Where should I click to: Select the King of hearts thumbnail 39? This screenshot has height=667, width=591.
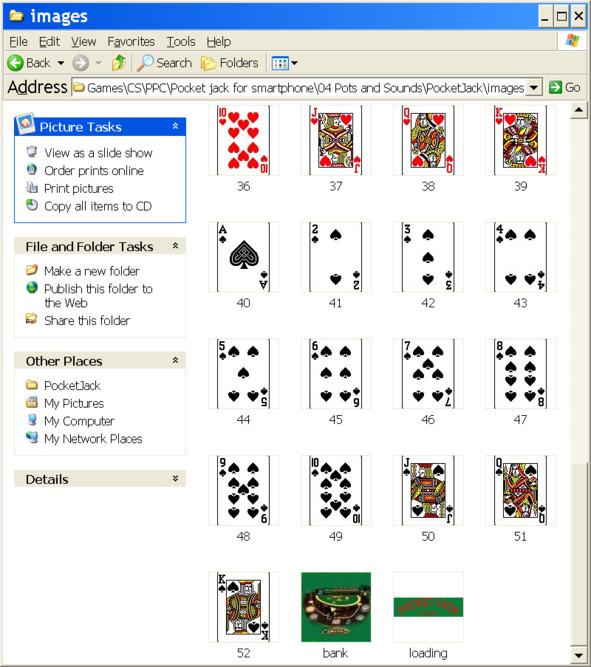[x=520, y=140]
